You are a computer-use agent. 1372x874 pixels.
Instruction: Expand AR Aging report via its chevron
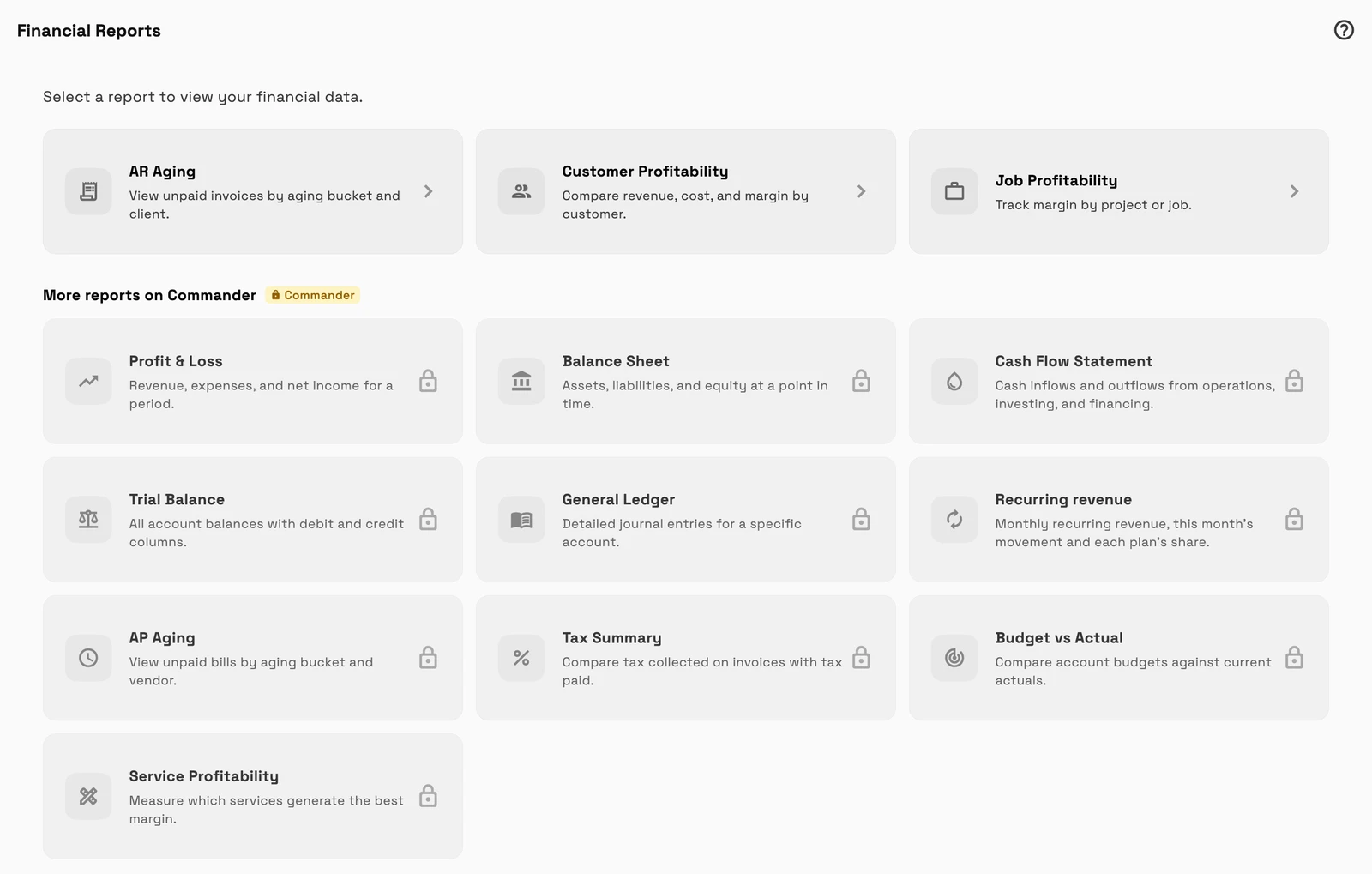[x=428, y=191]
